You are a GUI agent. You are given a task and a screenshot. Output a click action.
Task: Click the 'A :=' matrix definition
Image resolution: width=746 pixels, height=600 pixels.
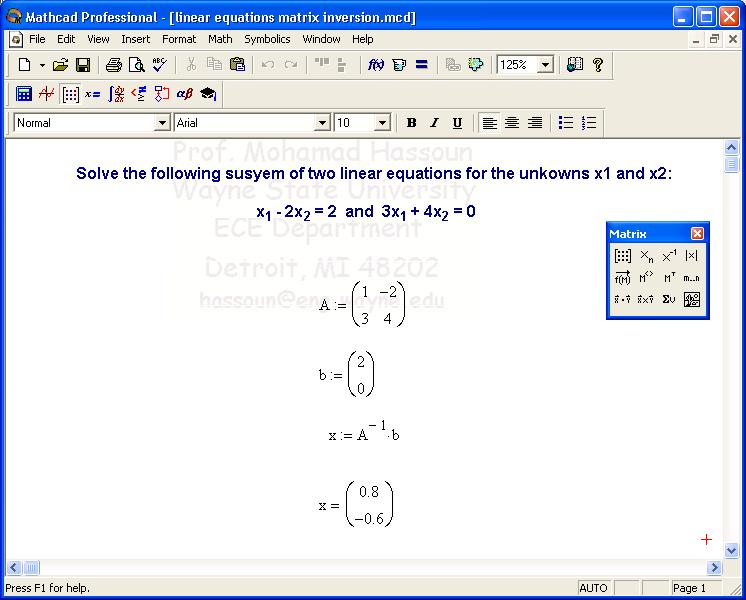(362, 304)
